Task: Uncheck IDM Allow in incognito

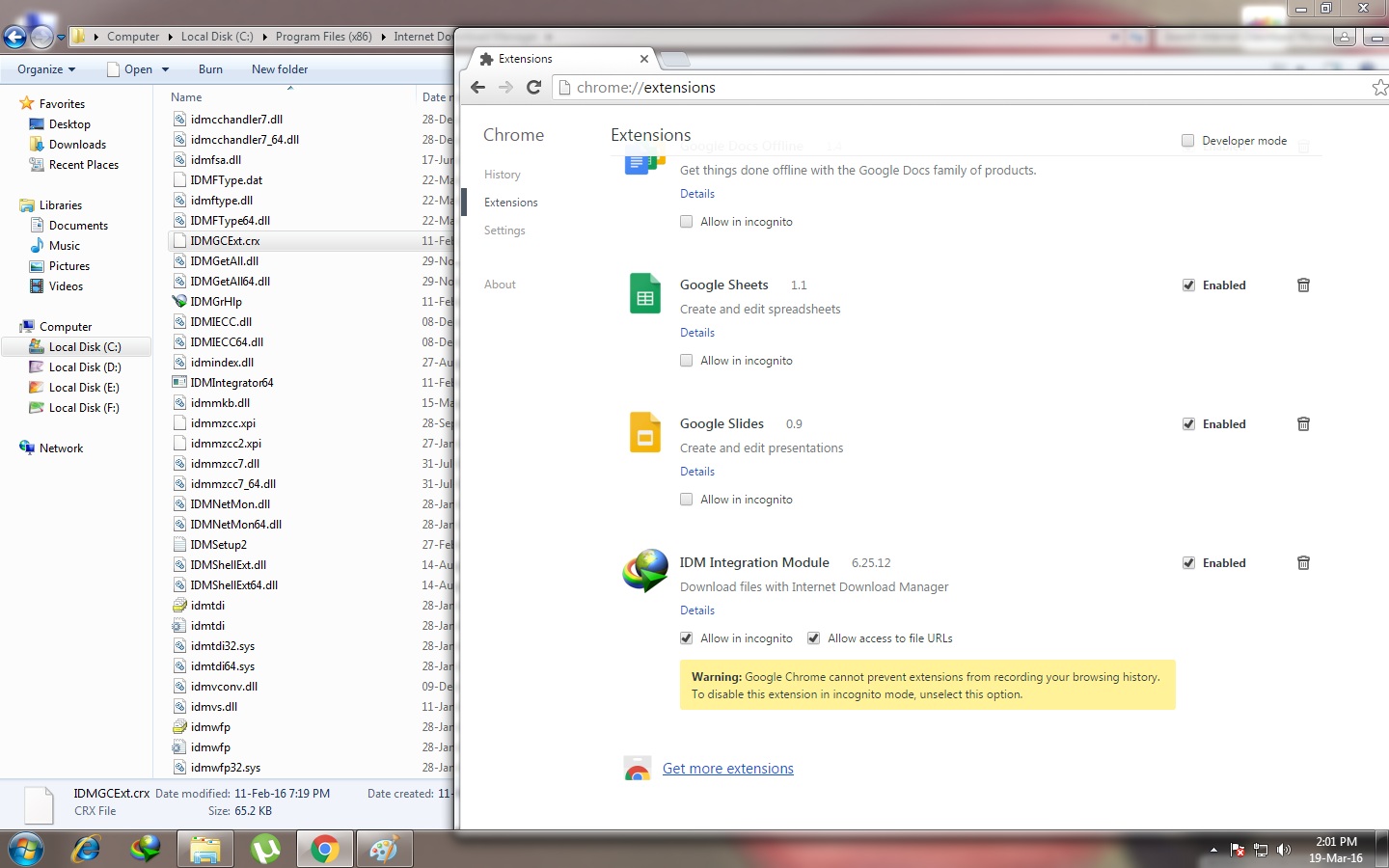Action: click(687, 638)
